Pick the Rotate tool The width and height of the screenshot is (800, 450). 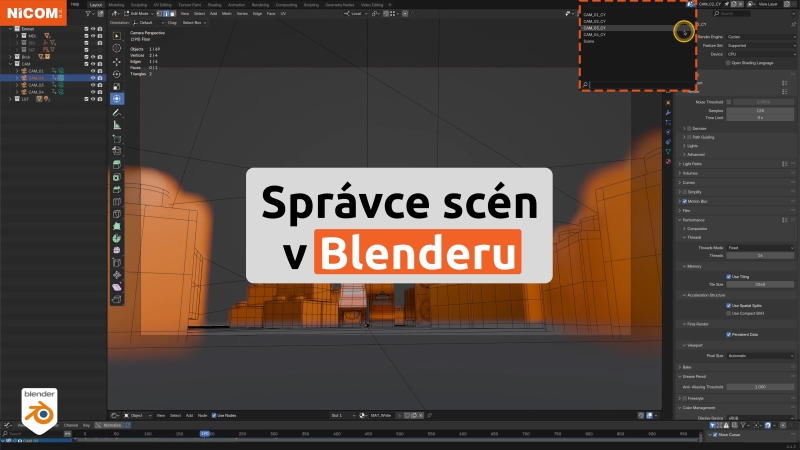point(117,74)
